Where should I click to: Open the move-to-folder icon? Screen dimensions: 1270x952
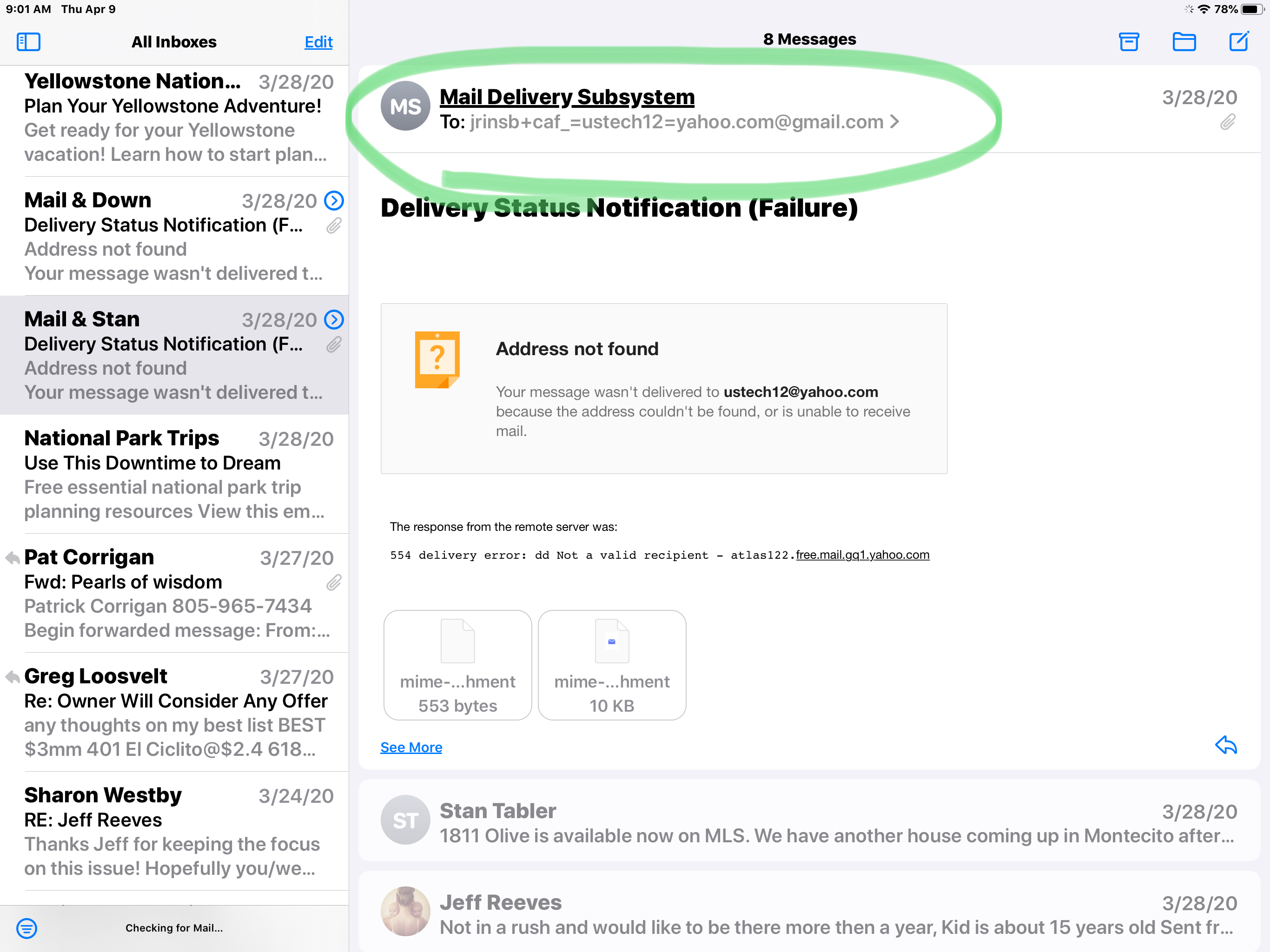1184,42
